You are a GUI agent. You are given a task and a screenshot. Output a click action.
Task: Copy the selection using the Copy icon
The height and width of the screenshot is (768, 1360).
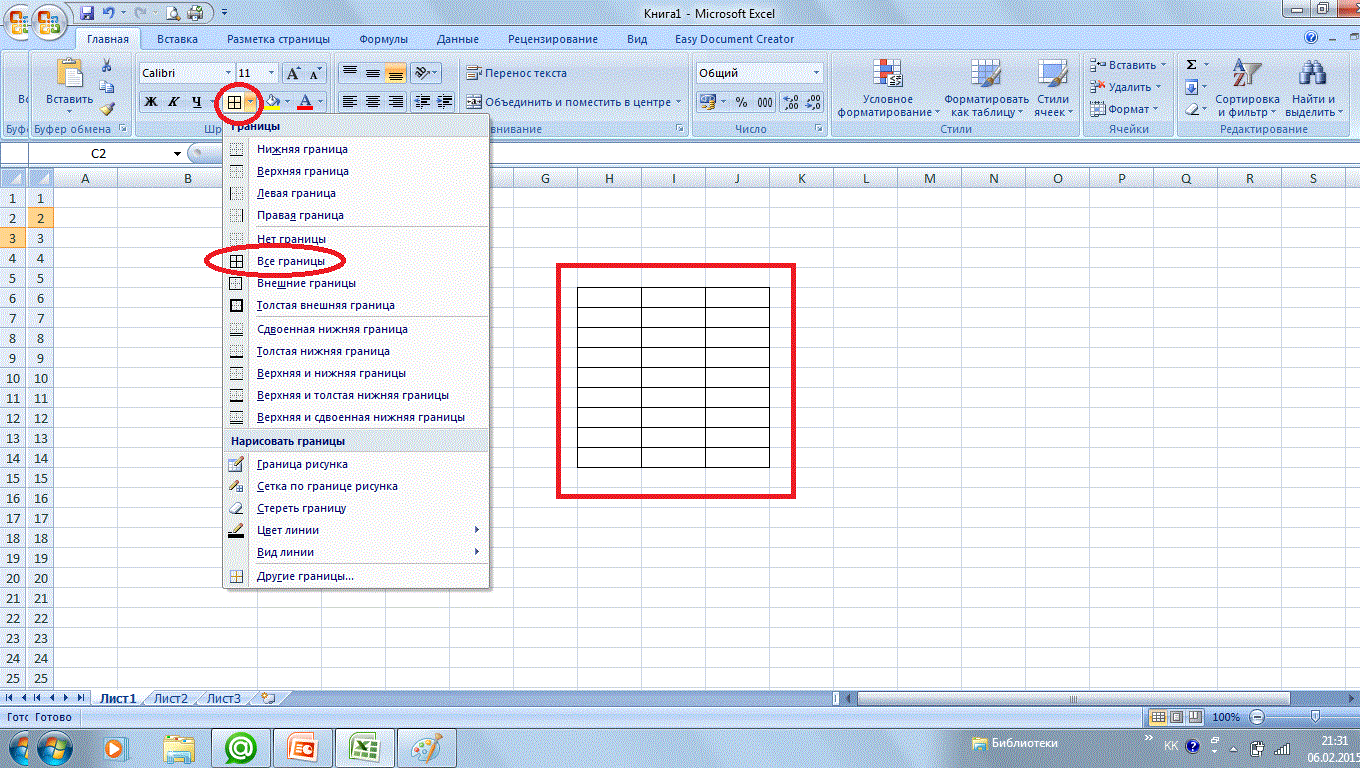click(x=106, y=87)
